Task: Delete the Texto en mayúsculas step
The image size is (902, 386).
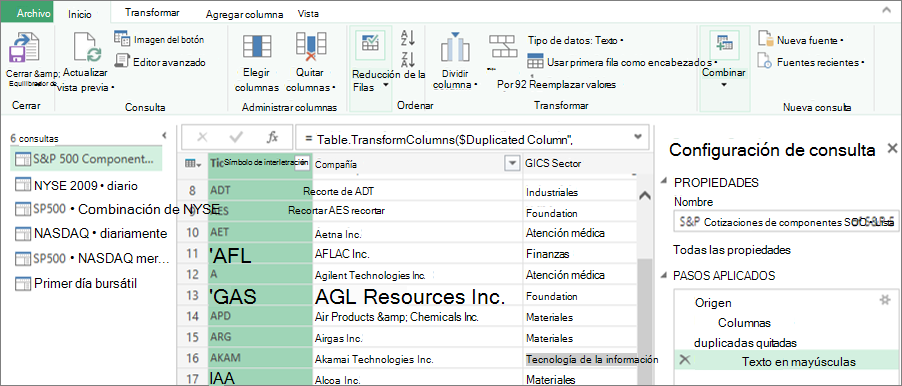Action: (684, 360)
